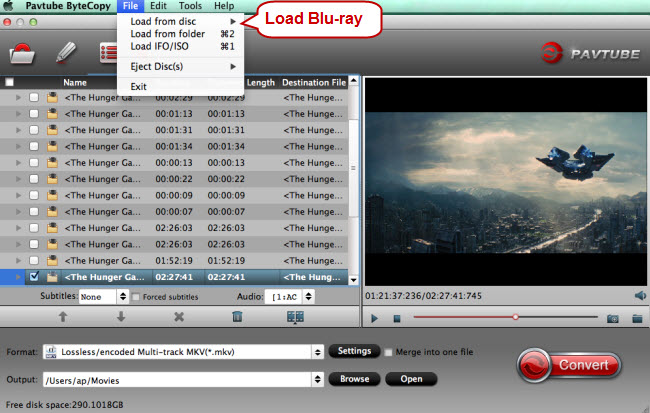Click title list scrollbar up arrow
This screenshot has width=650, height=413.
pos(353,80)
